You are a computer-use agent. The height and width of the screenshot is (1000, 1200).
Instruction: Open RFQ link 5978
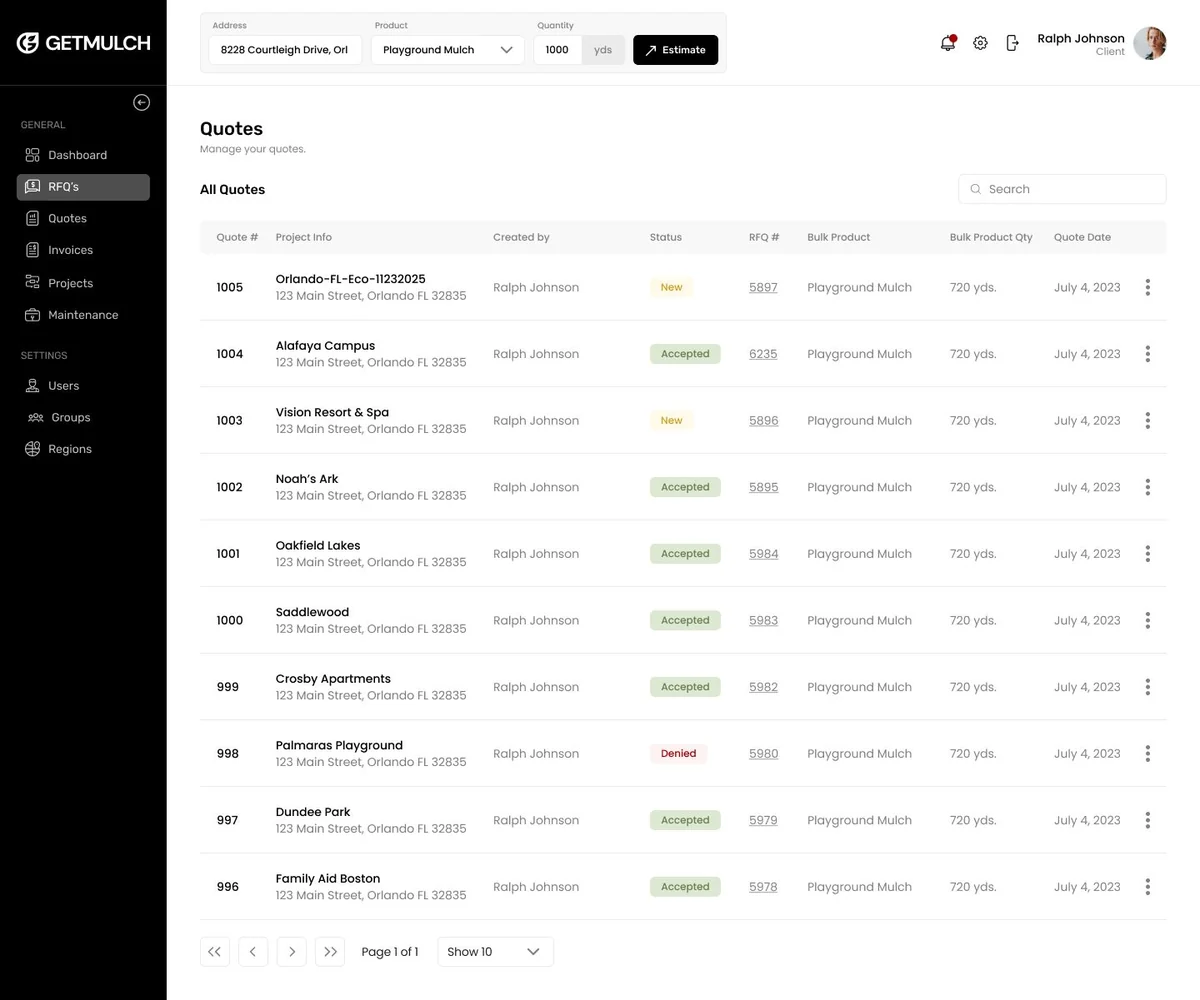click(763, 887)
